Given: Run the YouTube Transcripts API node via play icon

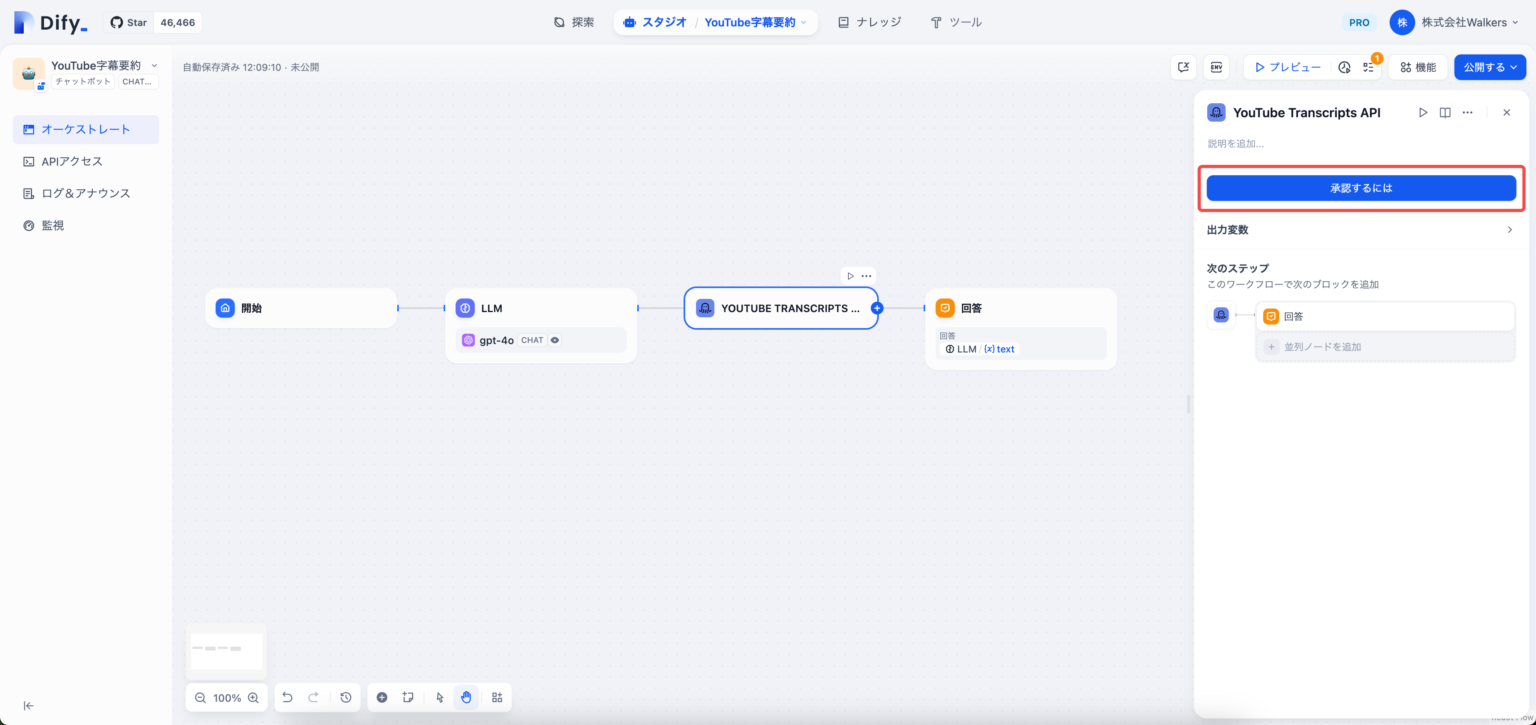Looking at the screenshot, I should (1424, 112).
